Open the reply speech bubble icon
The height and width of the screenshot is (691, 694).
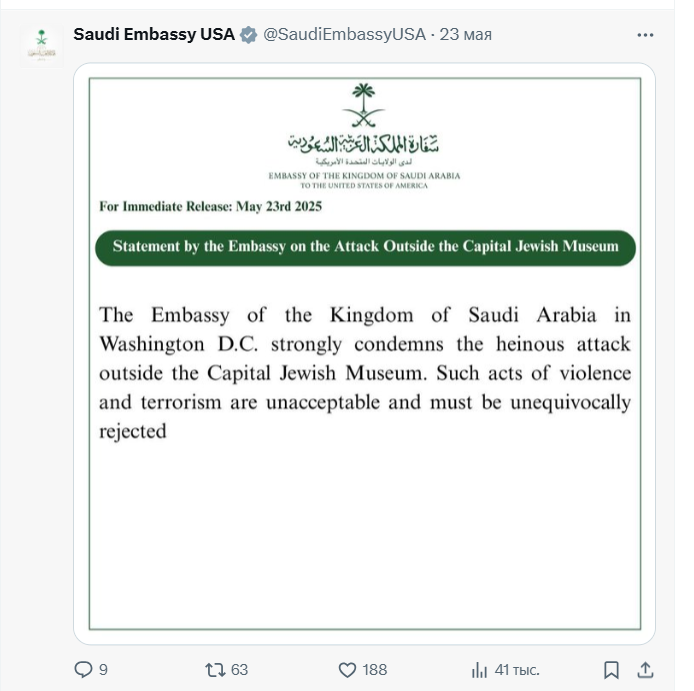(x=83, y=669)
